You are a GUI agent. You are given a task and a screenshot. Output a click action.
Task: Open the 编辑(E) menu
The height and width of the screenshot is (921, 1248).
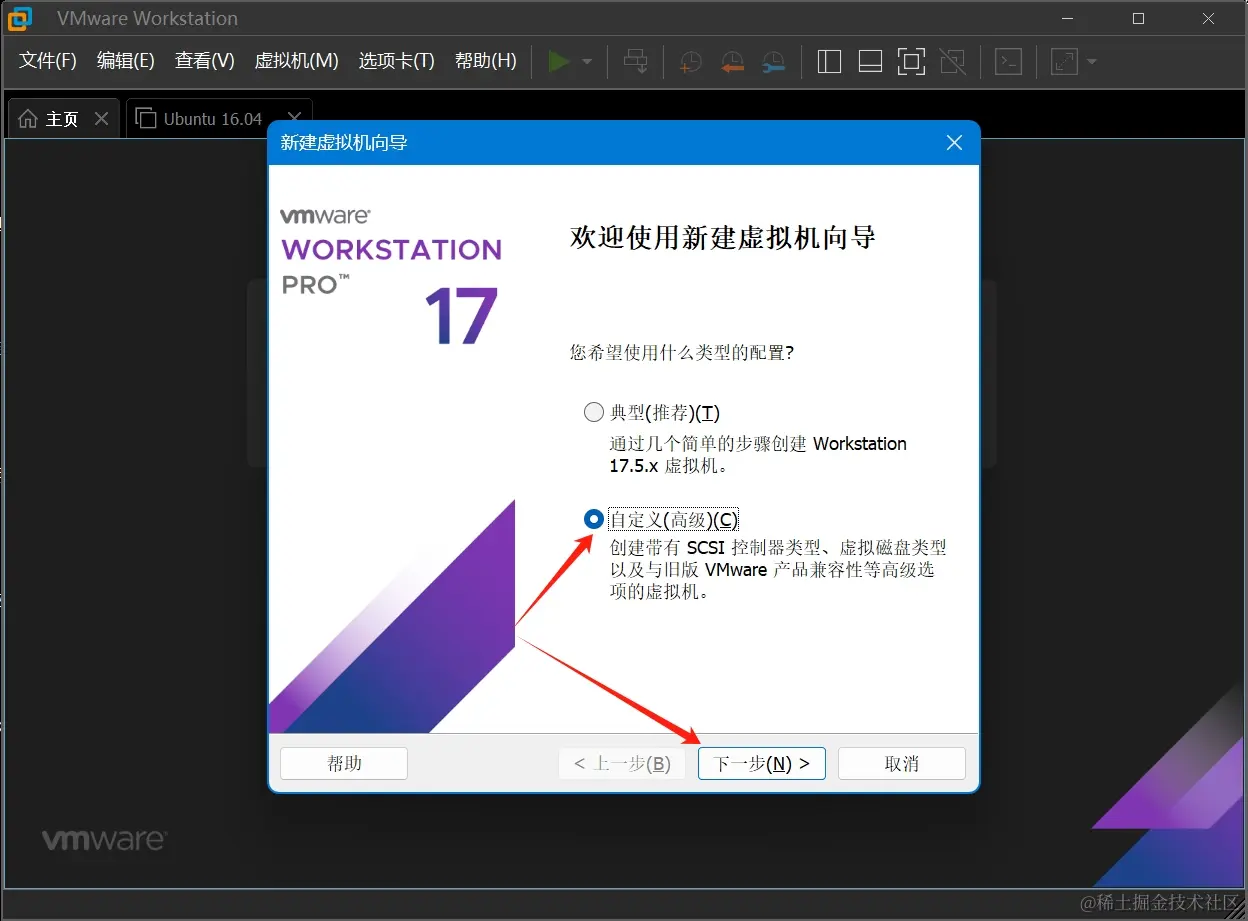pyautogui.click(x=126, y=61)
